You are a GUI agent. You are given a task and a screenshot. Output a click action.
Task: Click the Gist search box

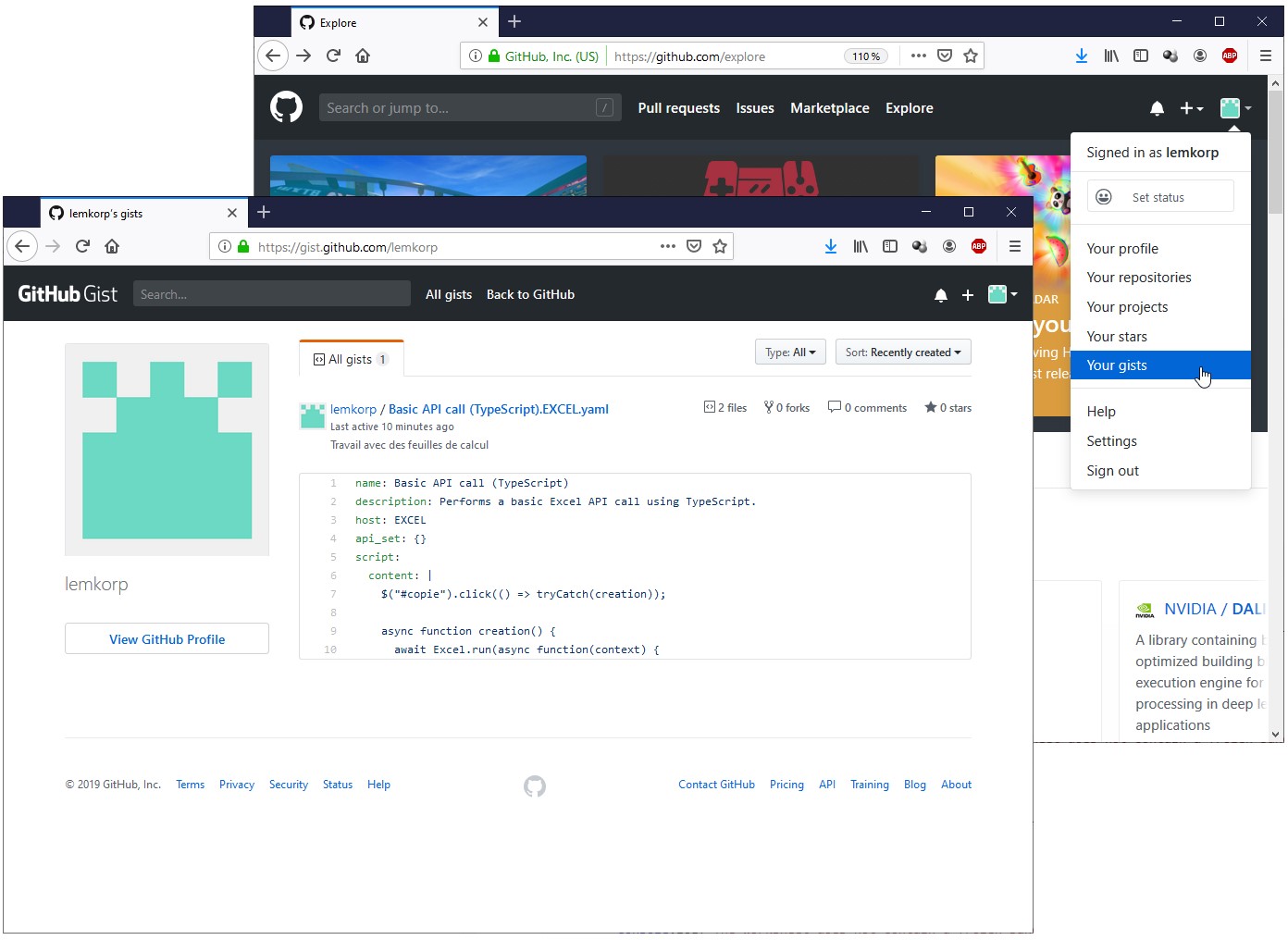tap(271, 294)
